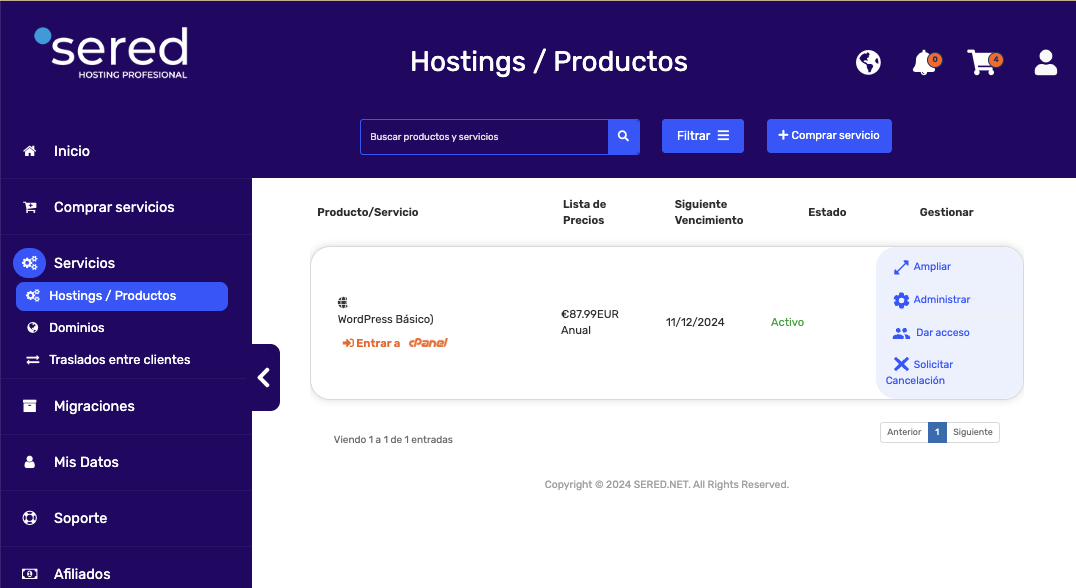Click the Sered logo
This screenshot has height=588, width=1076.
(x=111, y=53)
